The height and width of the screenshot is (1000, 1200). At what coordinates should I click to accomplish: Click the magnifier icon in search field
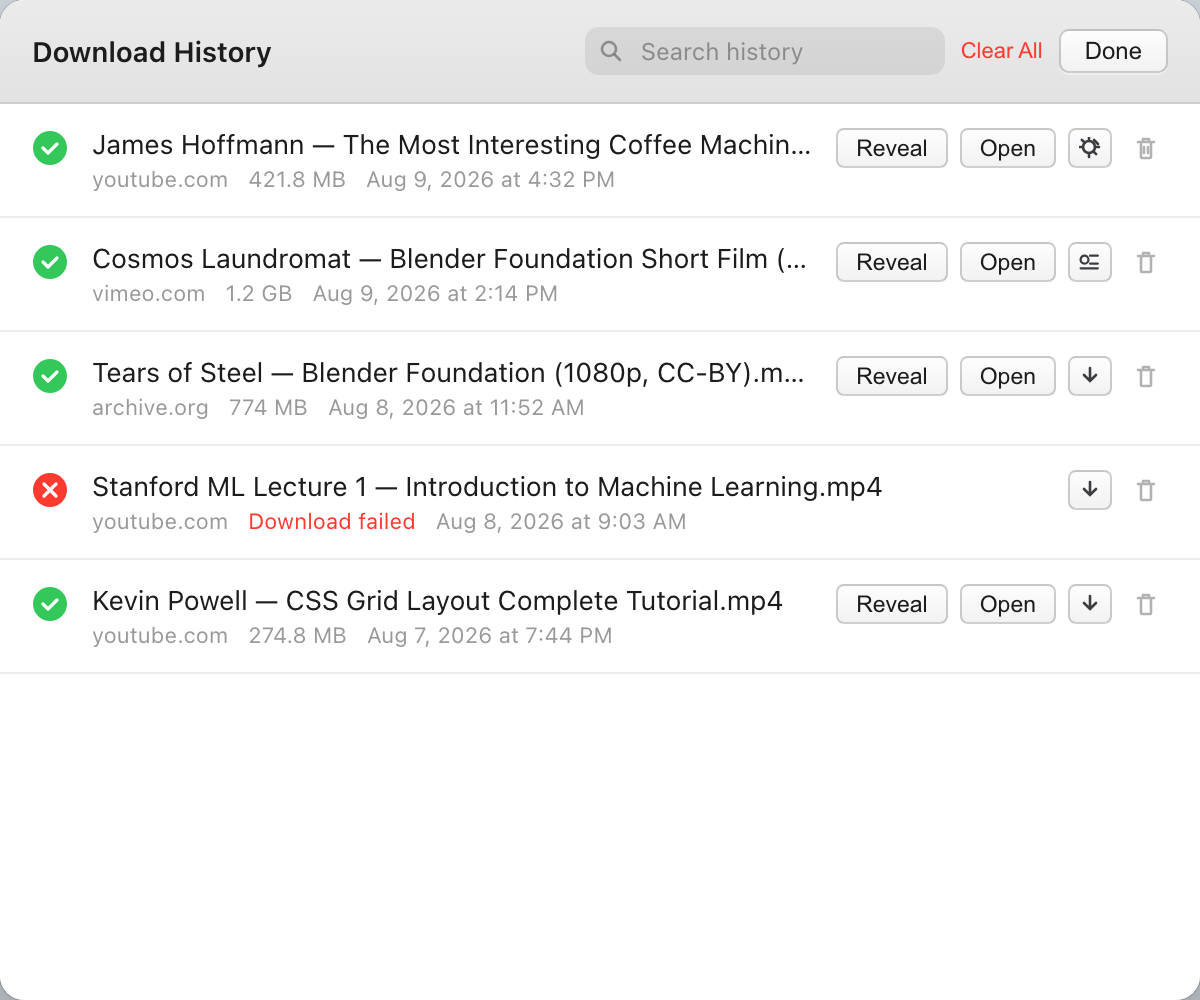611,51
